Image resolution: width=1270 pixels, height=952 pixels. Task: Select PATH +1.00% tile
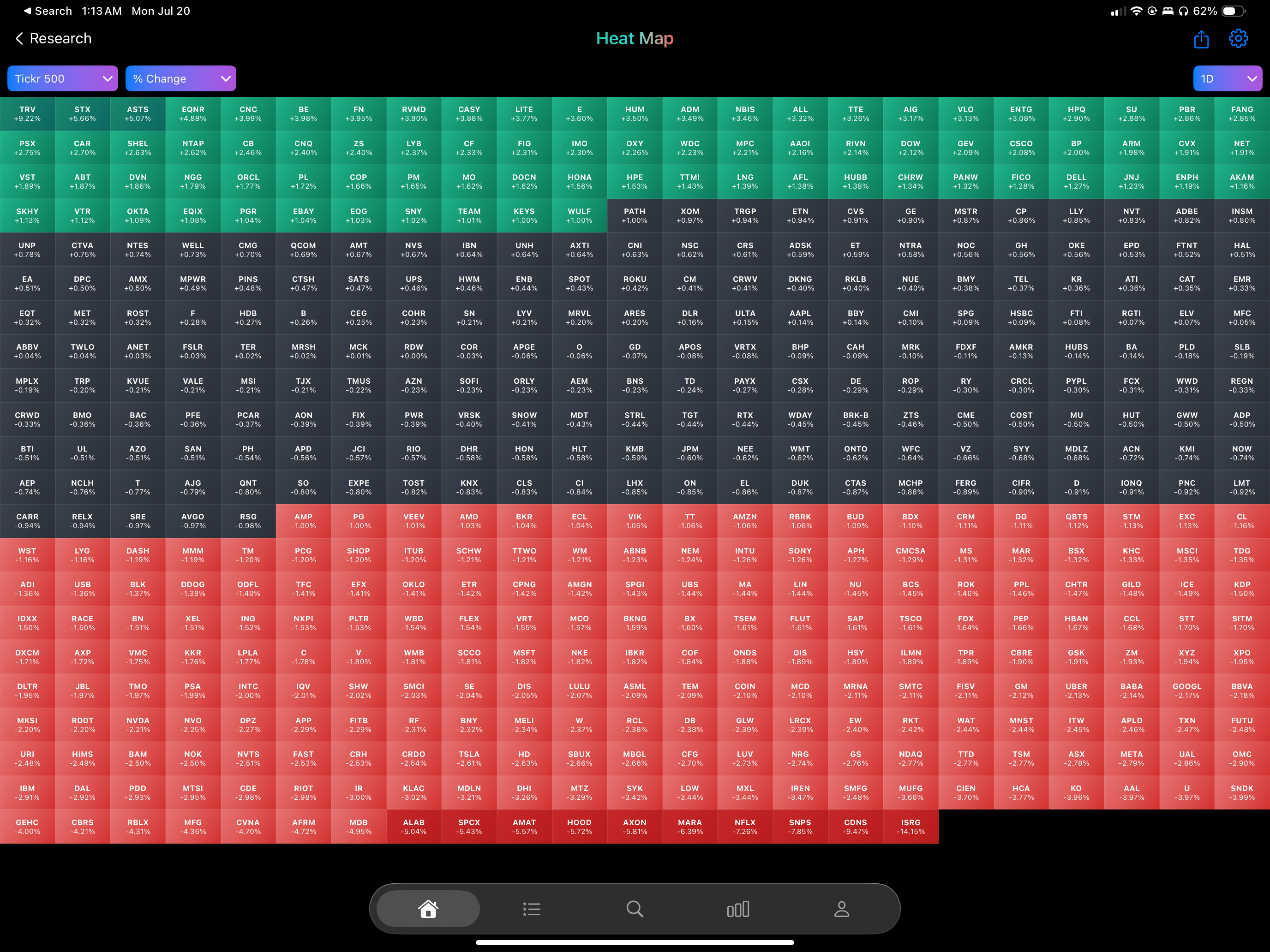tap(635, 216)
